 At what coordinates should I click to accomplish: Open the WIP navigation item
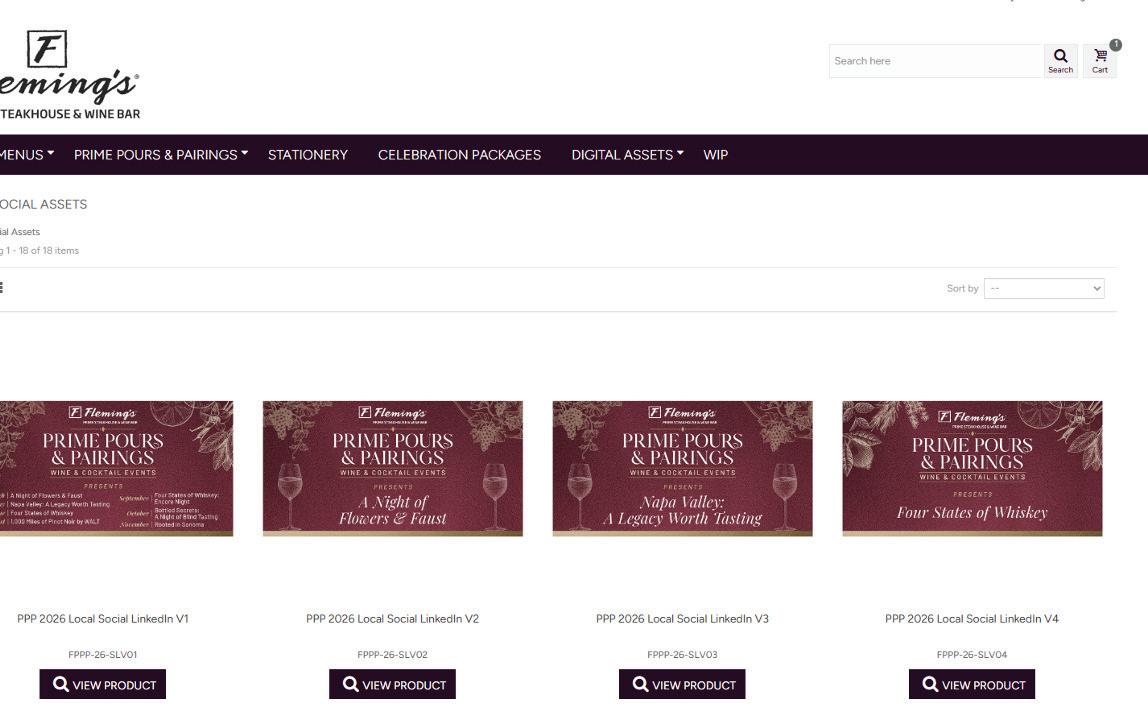715,155
